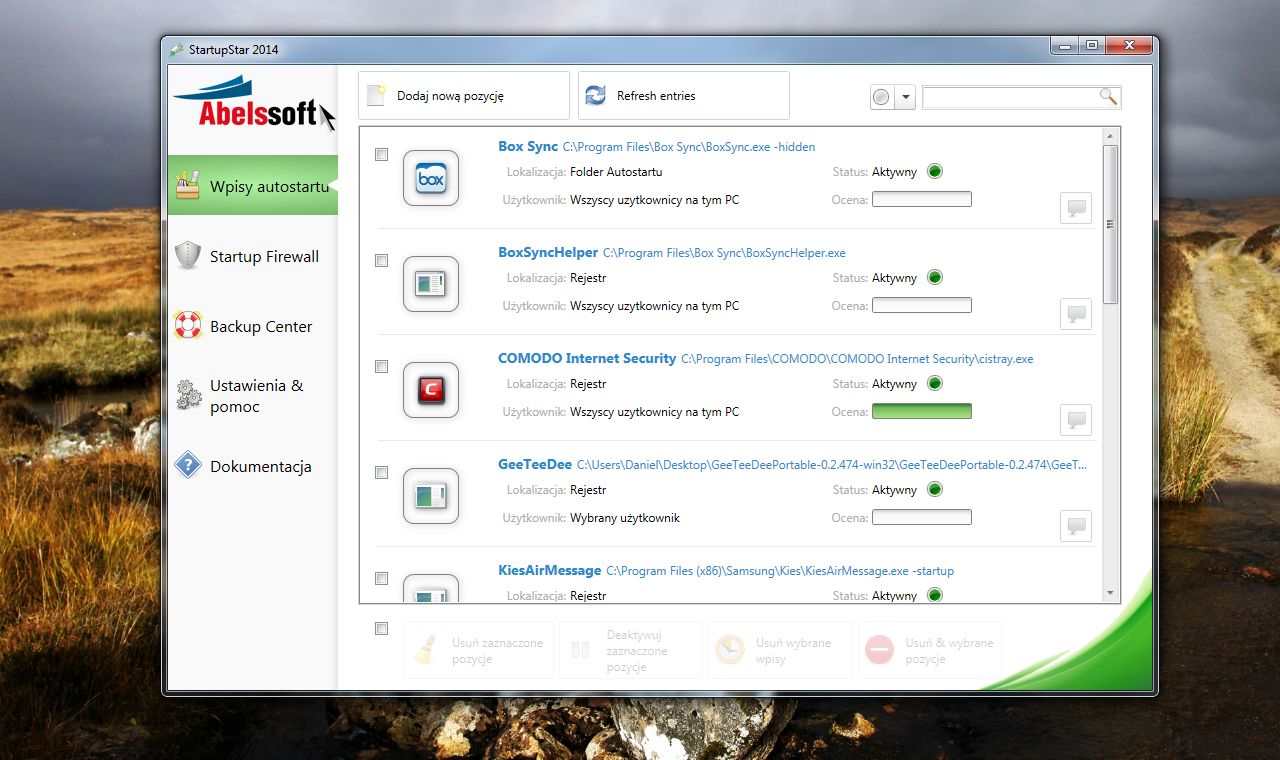
Task: Click inside the search input field
Action: point(1010,97)
